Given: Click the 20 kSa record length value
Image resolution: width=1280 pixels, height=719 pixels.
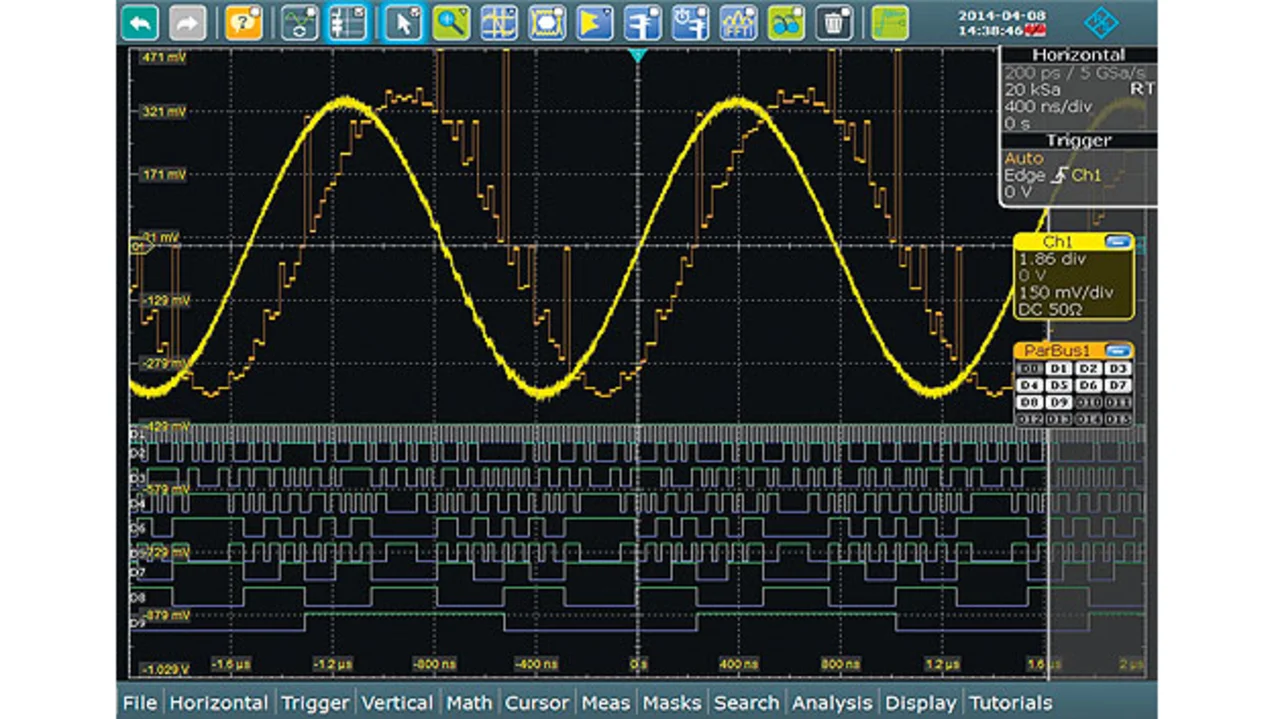Looking at the screenshot, I should tap(1032, 89).
